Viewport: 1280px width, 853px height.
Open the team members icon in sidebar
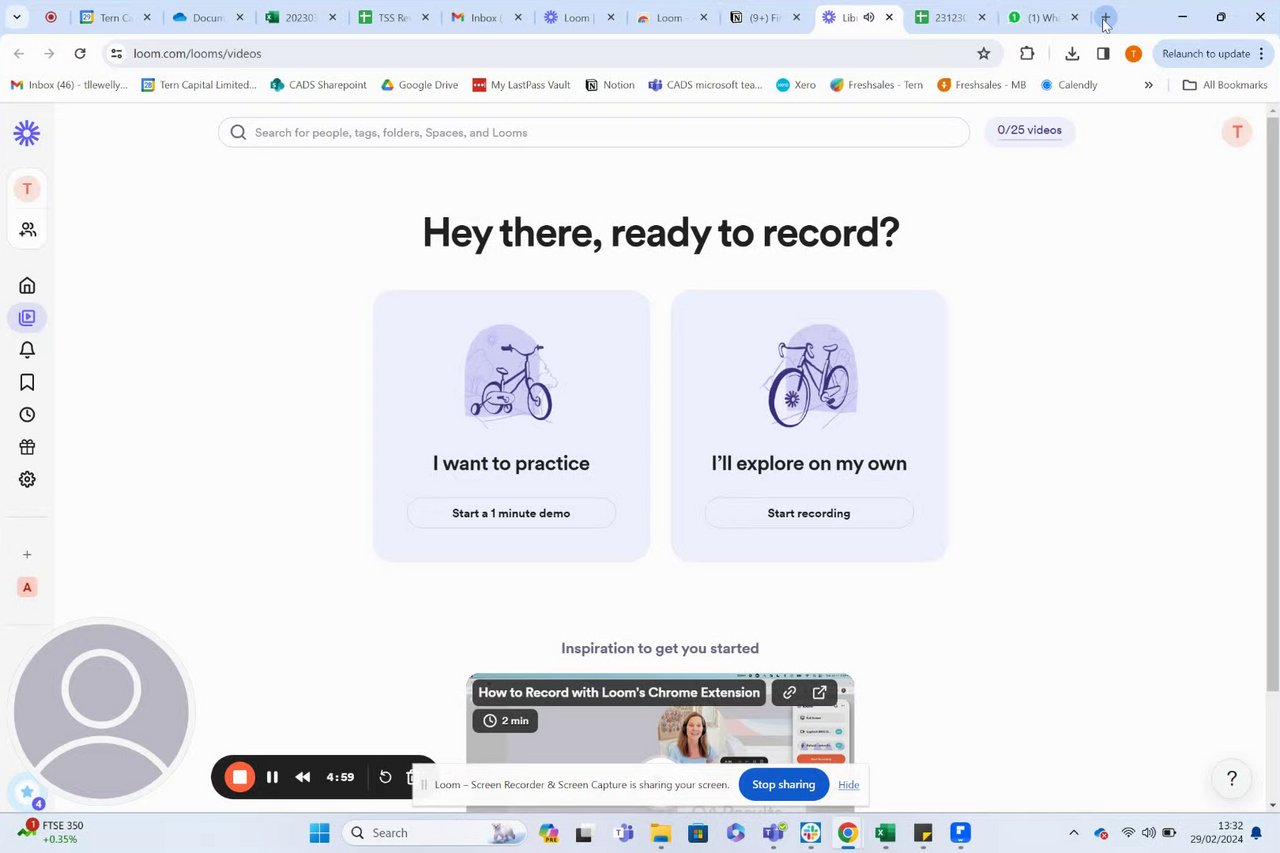point(27,229)
